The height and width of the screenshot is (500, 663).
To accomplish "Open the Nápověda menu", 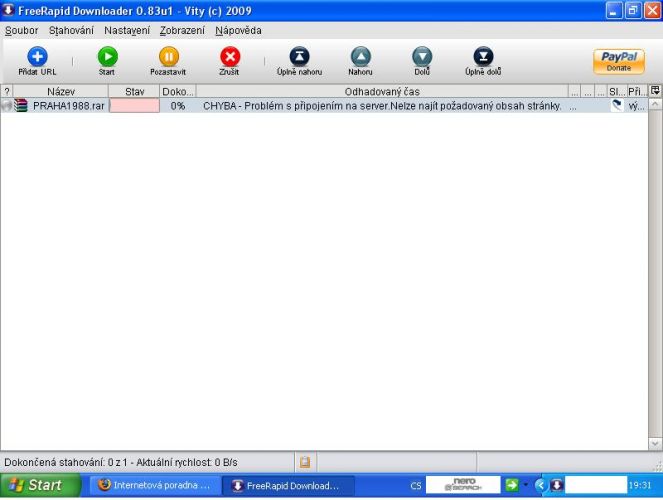I will point(238,30).
